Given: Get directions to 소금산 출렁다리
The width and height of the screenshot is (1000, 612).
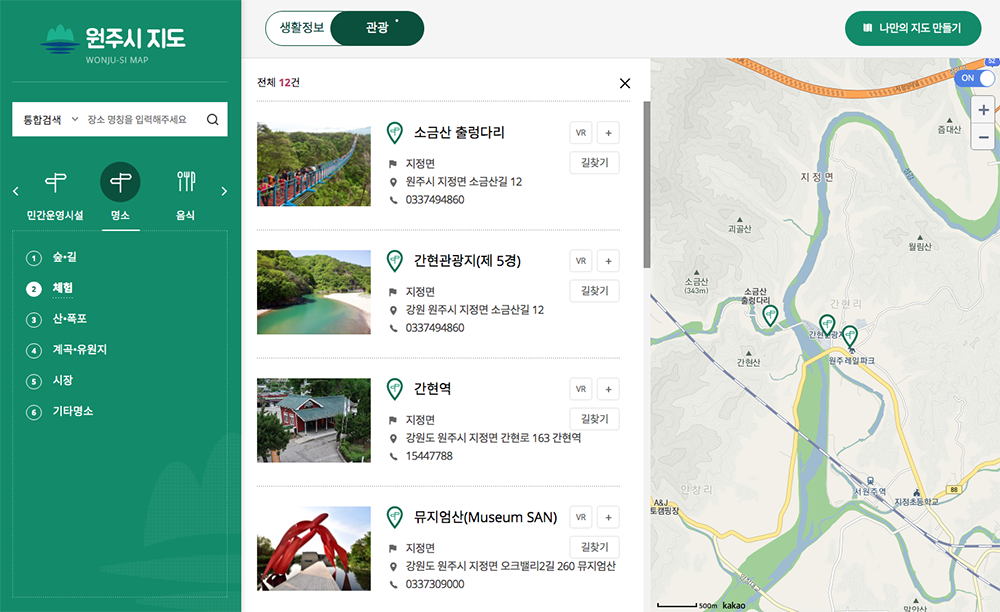Looking at the screenshot, I should pyautogui.click(x=594, y=163).
